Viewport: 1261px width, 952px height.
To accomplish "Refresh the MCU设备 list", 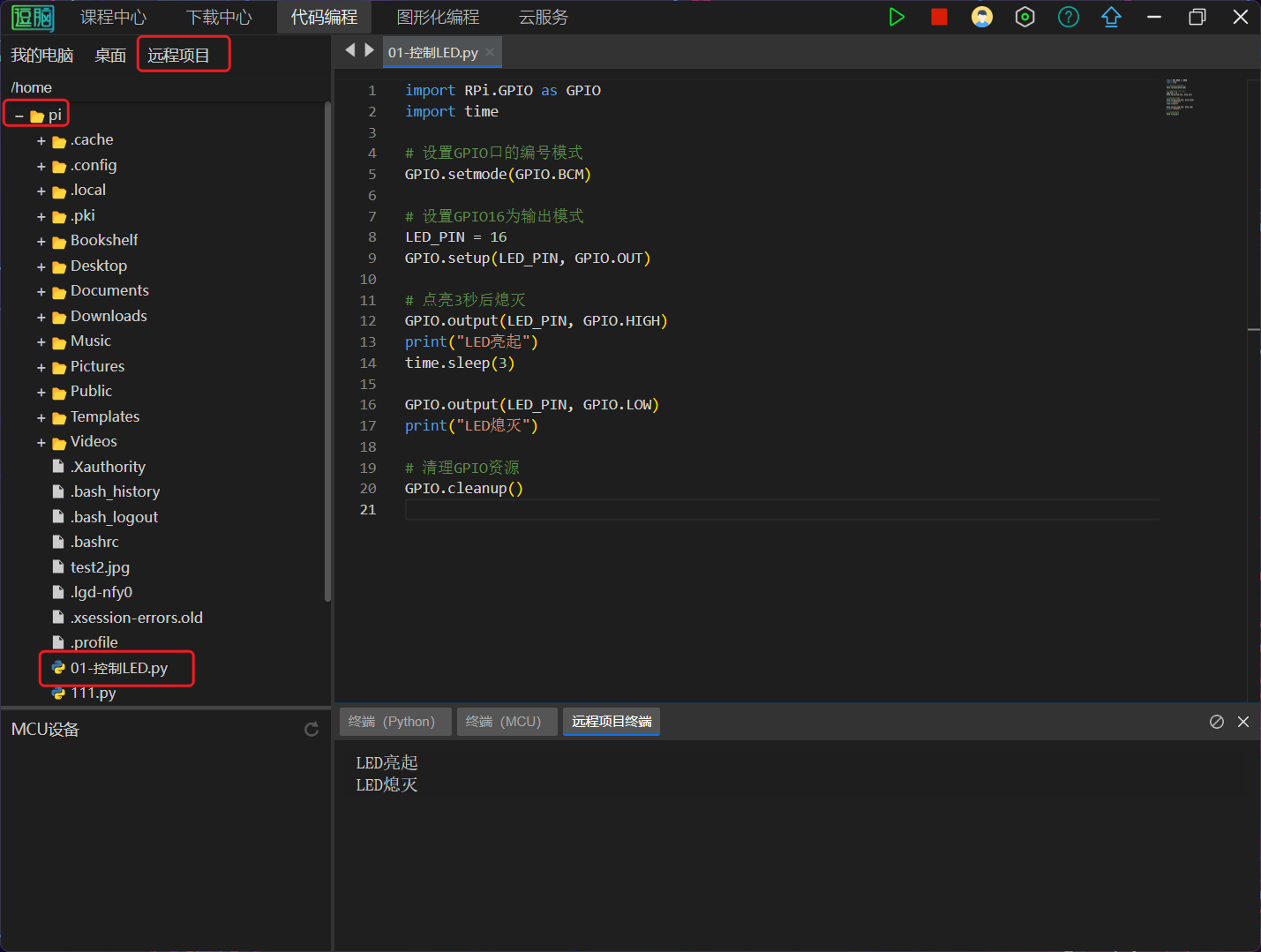I will (311, 729).
